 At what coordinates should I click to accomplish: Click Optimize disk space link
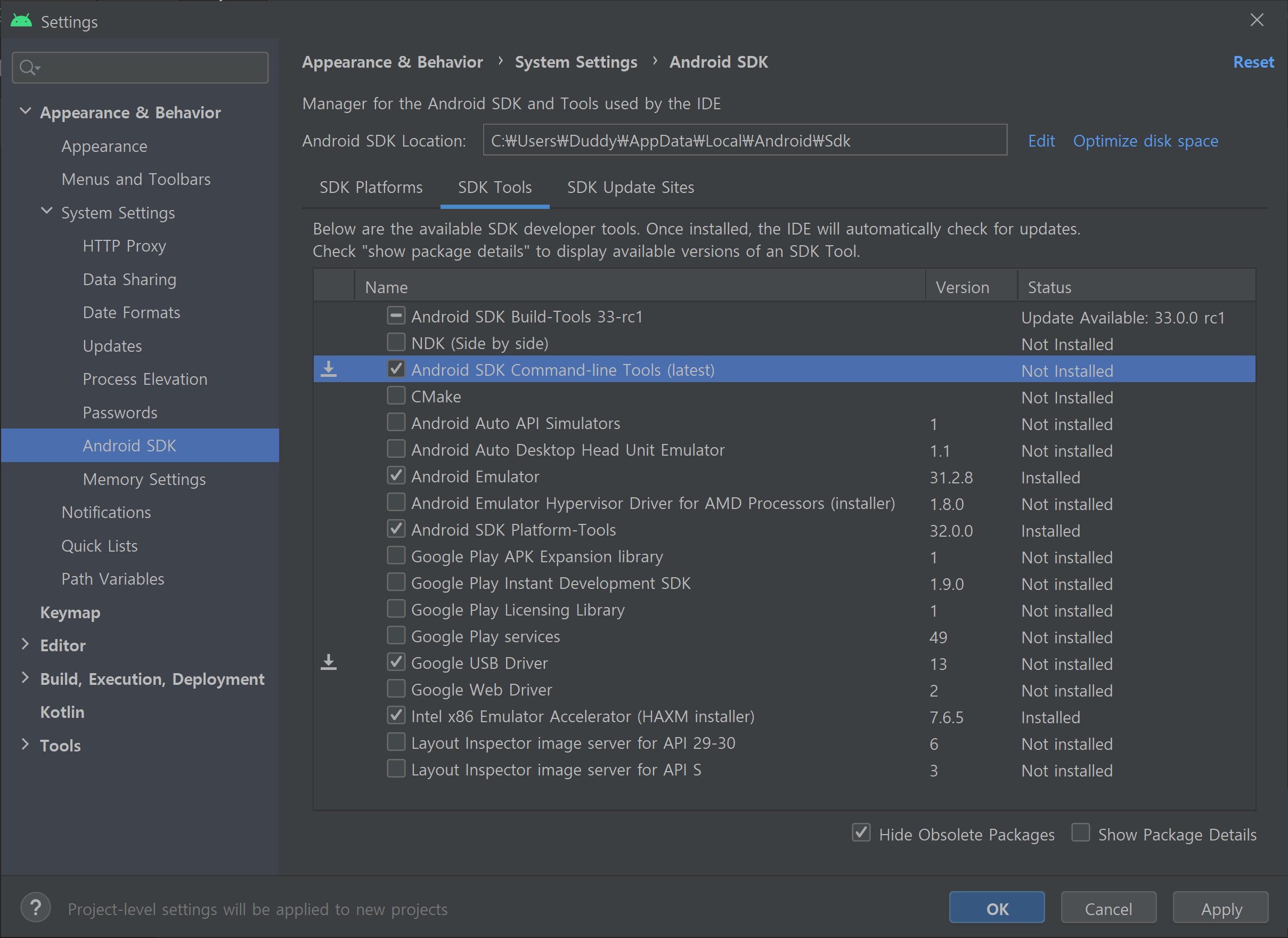(x=1145, y=141)
